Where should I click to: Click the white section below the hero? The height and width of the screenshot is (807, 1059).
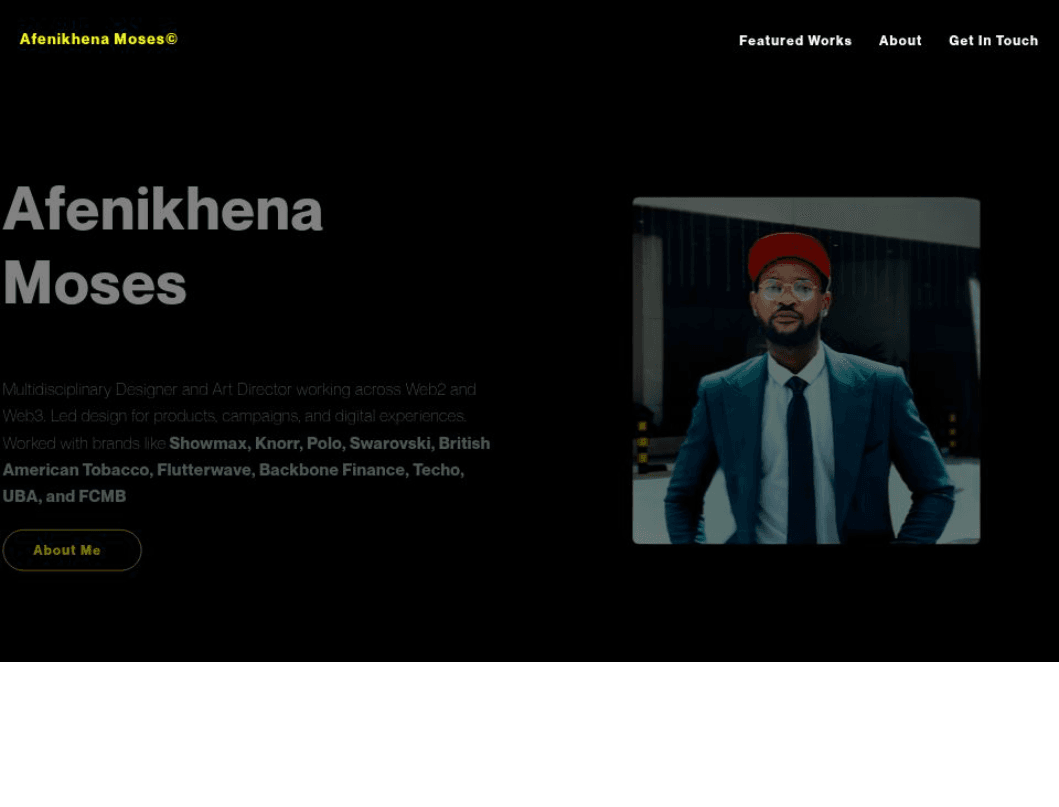tap(530, 734)
